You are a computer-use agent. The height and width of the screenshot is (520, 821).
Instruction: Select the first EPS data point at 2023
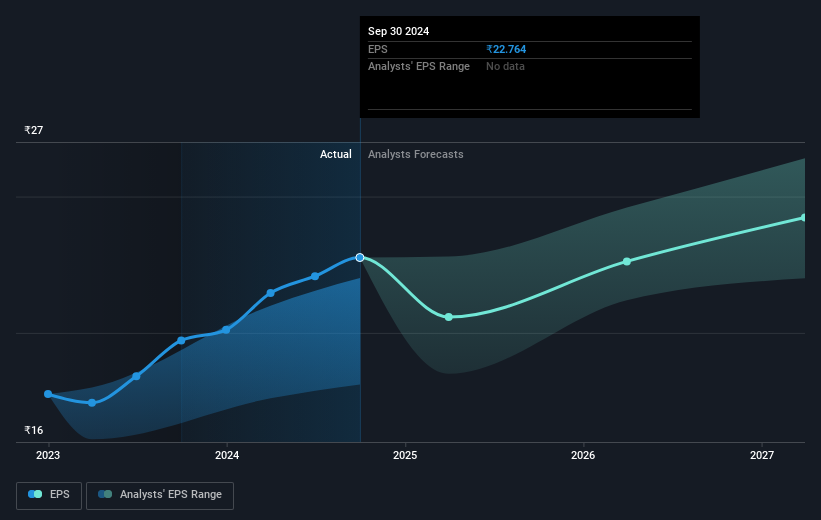(48, 394)
